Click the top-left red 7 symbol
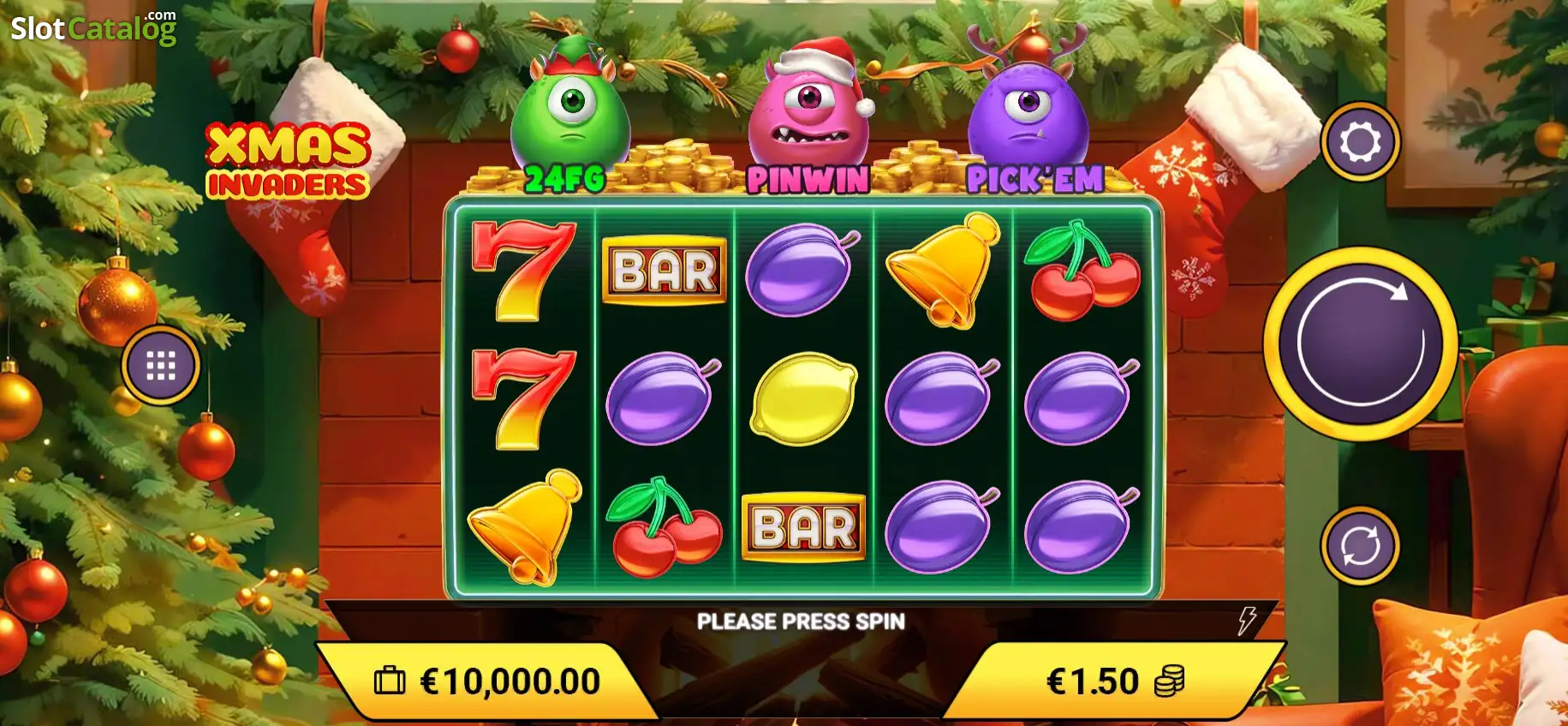The width and height of the screenshot is (1568, 726). pos(523,271)
